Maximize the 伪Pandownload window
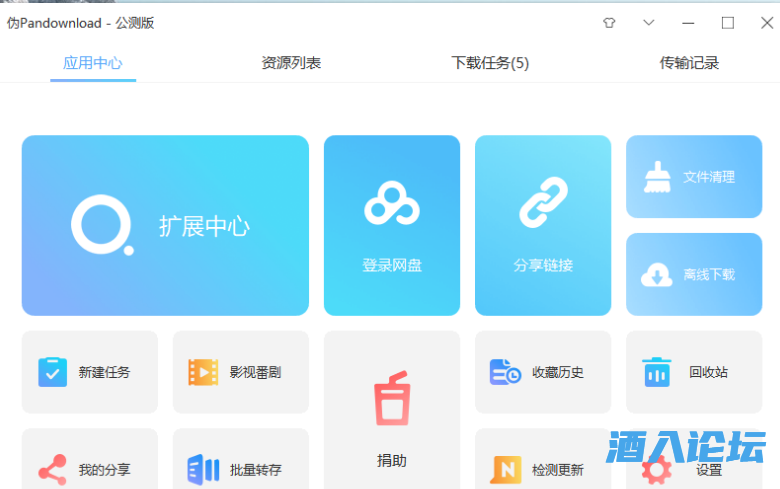The height and width of the screenshot is (489, 780). coord(728,23)
